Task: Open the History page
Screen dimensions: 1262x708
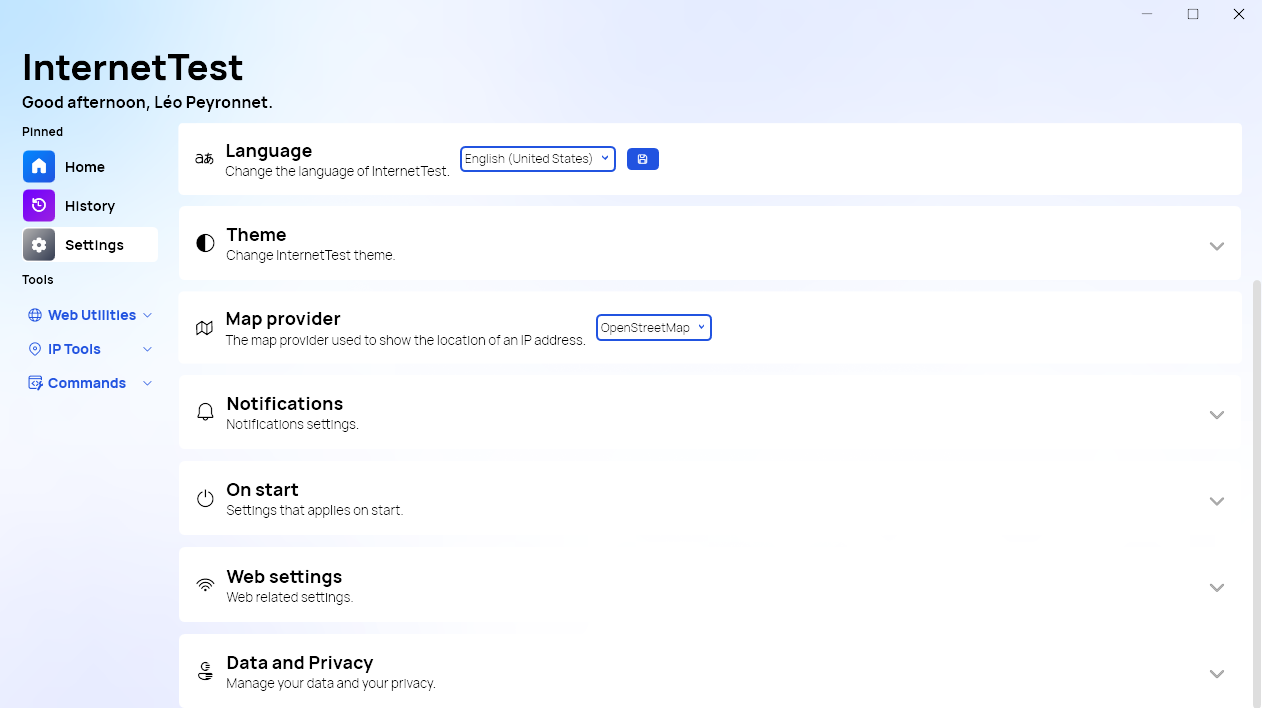Action: tap(90, 205)
